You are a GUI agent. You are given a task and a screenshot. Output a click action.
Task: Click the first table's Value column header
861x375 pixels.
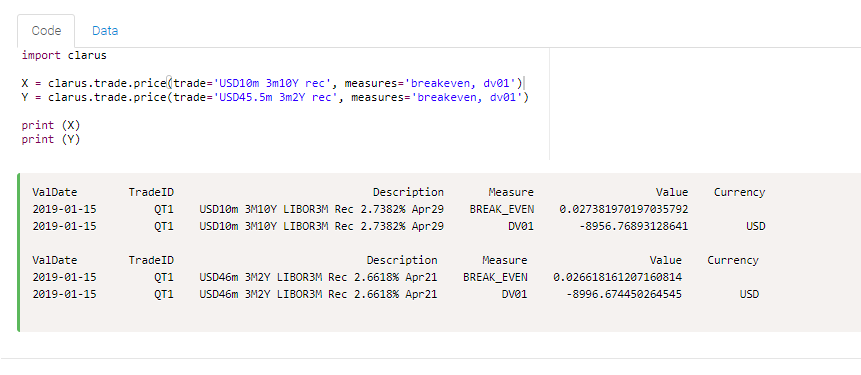672,192
